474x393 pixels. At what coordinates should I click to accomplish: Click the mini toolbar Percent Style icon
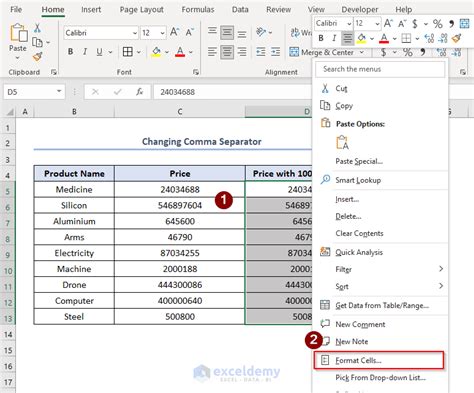[437, 24]
